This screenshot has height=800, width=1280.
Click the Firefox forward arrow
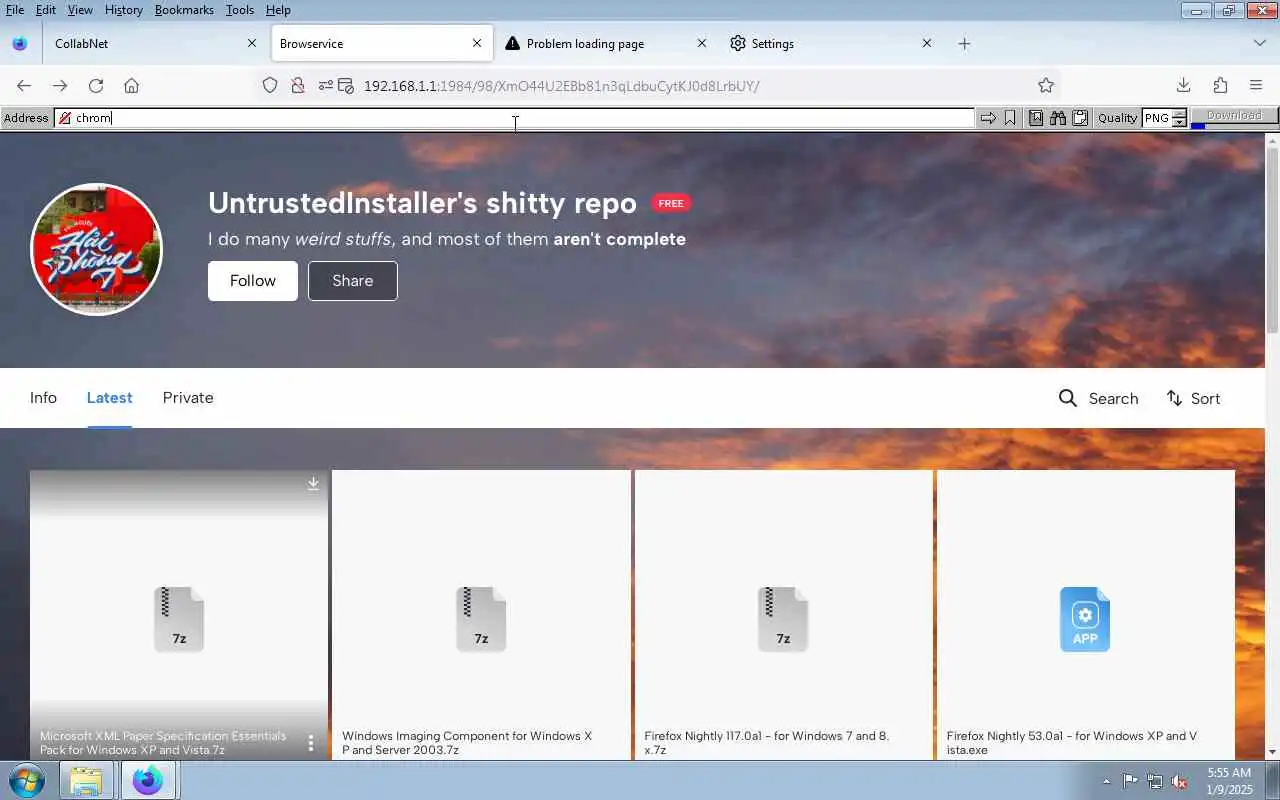click(60, 86)
